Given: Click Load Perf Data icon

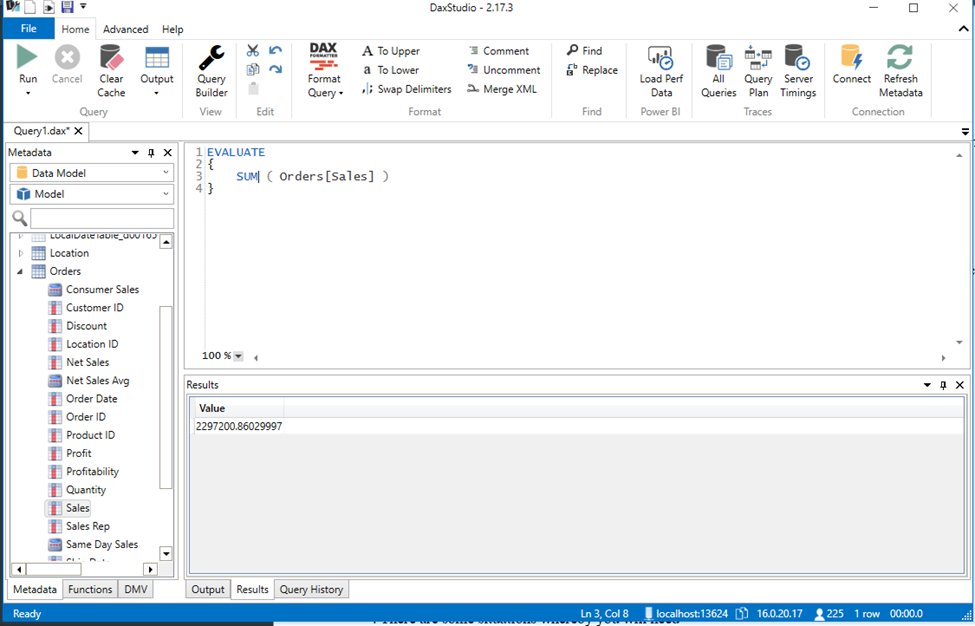Looking at the screenshot, I should [x=660, y=58].
